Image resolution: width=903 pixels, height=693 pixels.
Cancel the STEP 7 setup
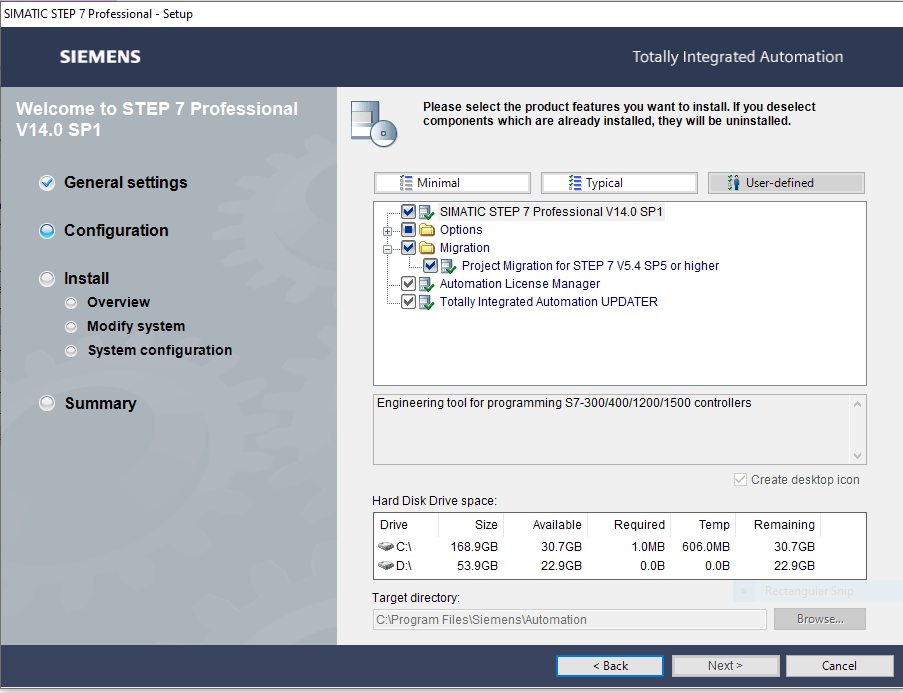839,666
